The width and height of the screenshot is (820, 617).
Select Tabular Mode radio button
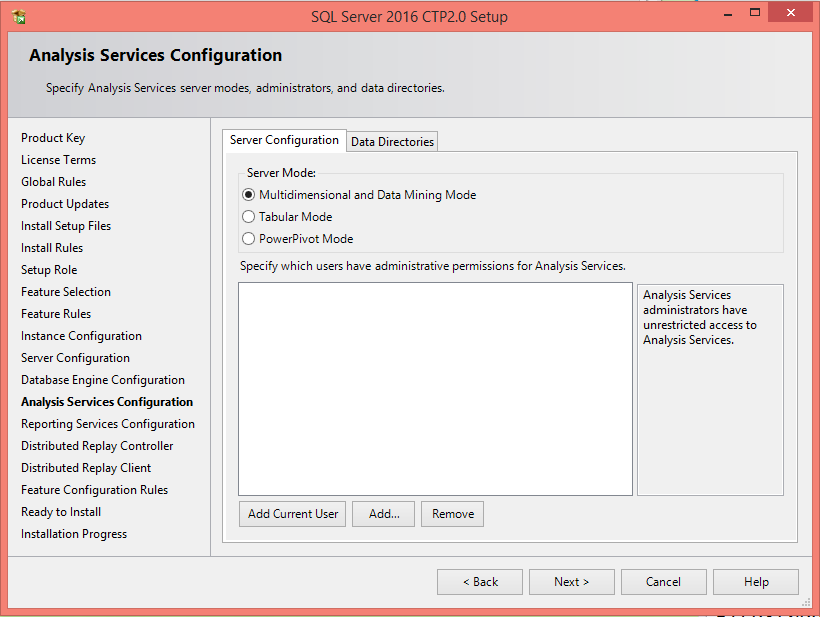pyautogui.click(x=249, y=217)
